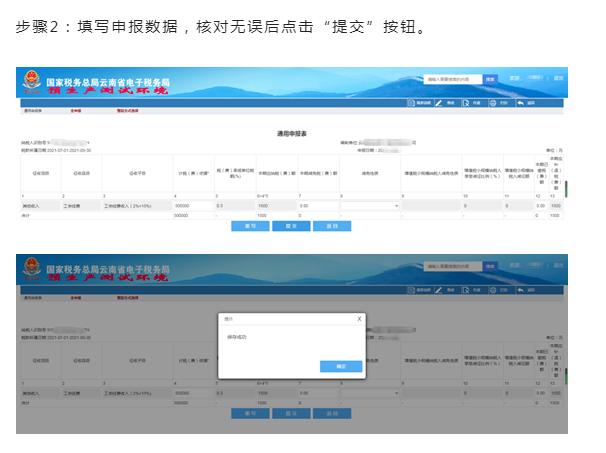The height and width of the screenshot is (453, 606).
Task: Click the printer icon in lower screenshot toolbar
Action: 493,290
